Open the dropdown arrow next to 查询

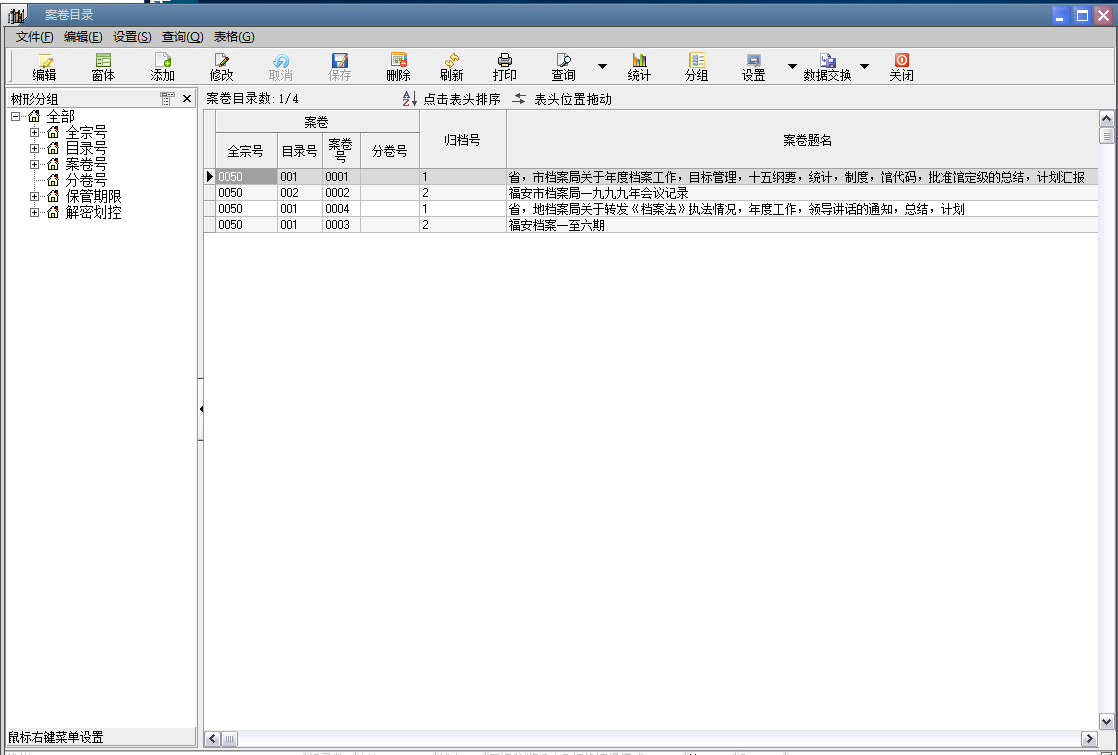tap(602, 67)
